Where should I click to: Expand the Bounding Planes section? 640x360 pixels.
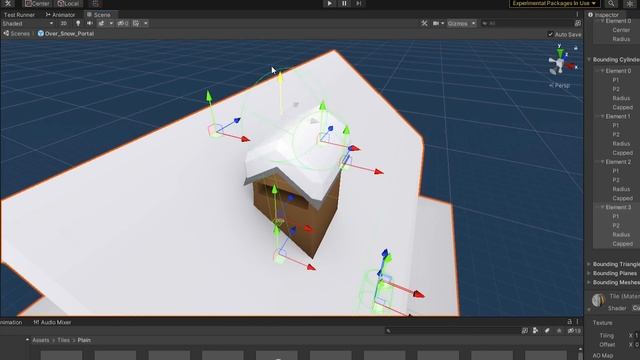589,273
